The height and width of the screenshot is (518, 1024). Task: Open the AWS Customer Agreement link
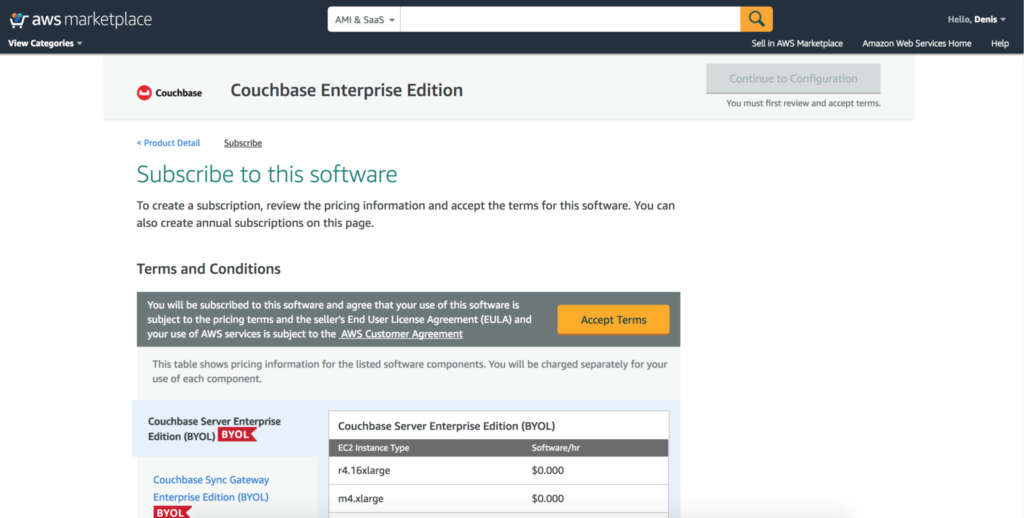coord(402,334)
